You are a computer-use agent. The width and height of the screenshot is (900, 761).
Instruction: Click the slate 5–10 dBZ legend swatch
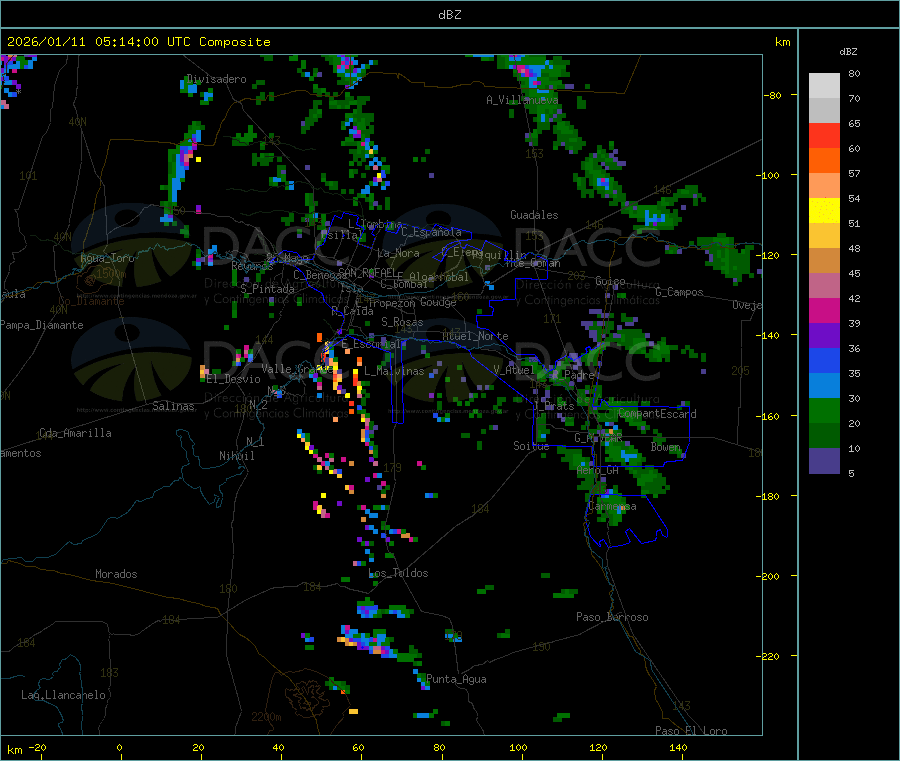pyautogui.click(x=824, y=461)
